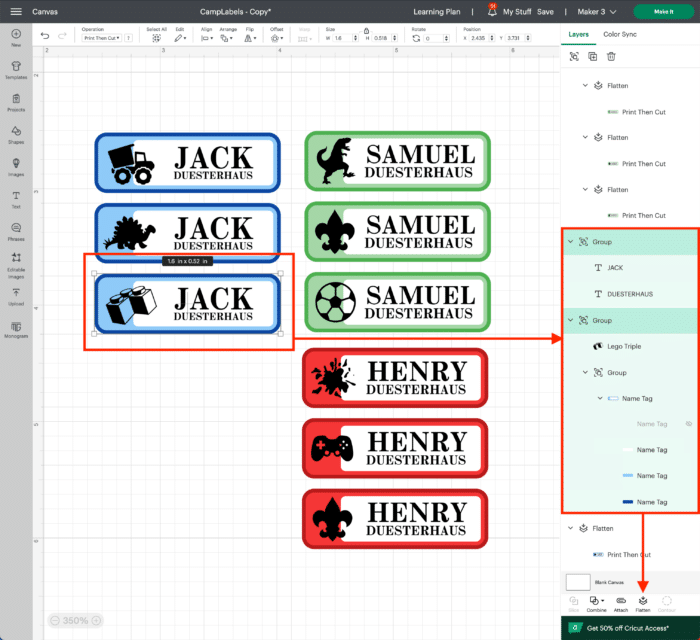Click the Attach icon
Image resolution: width=700 pixels, height=640 pixels.
coord(620,601)
